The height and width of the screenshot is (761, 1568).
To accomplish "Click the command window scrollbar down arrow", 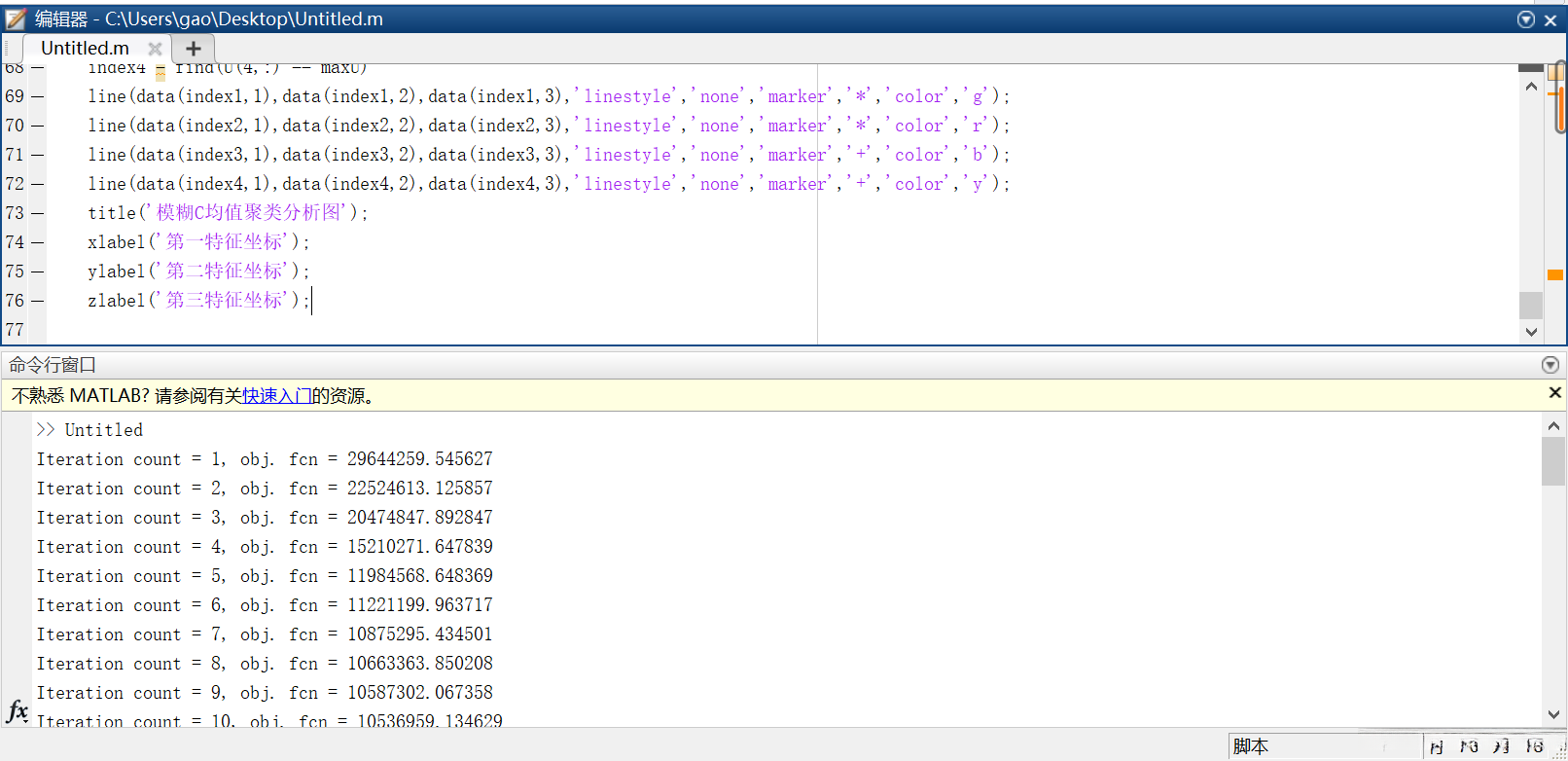I will (1553, 714).
